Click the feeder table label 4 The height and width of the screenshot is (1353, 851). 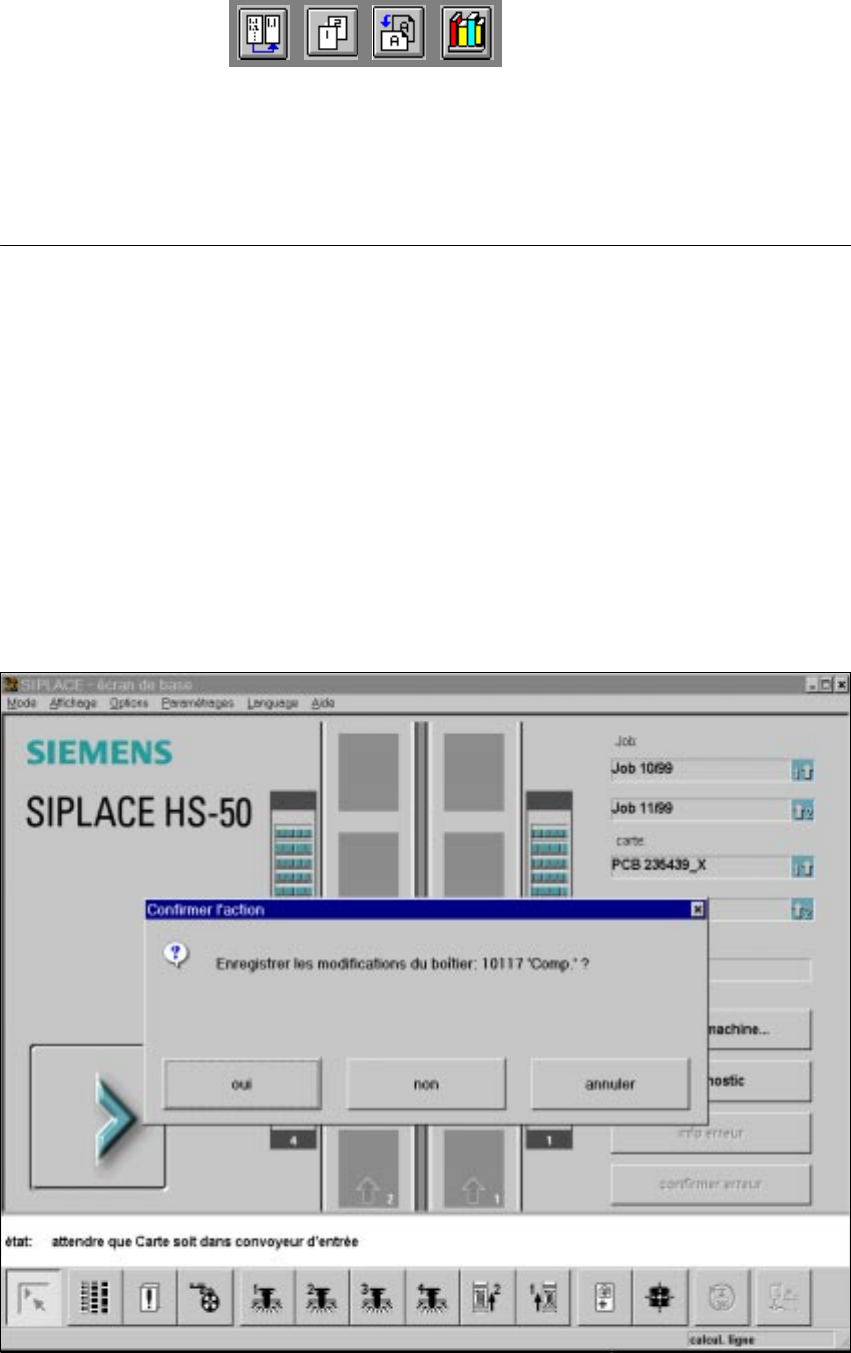(x=292, y=1140)
